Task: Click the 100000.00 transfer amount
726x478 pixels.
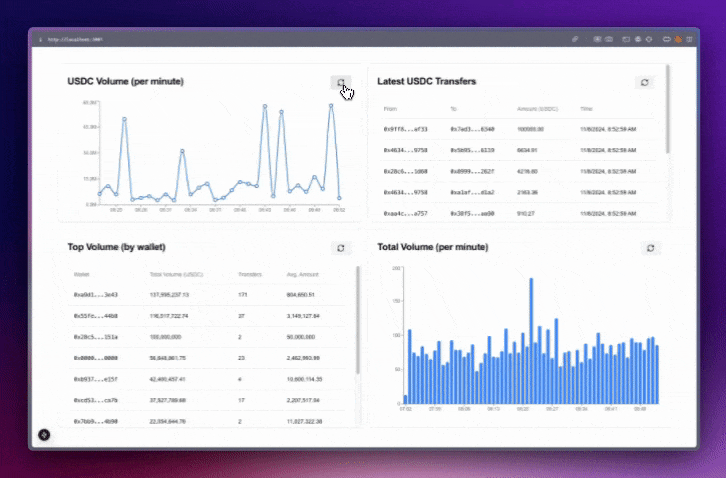Action: click(530, 129)
